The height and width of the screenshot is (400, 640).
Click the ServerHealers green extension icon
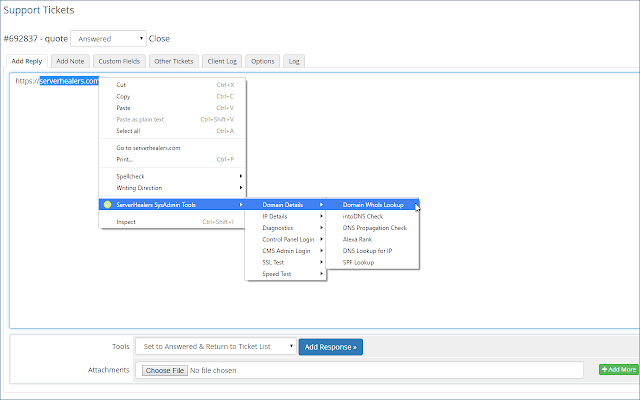(107, 204)
